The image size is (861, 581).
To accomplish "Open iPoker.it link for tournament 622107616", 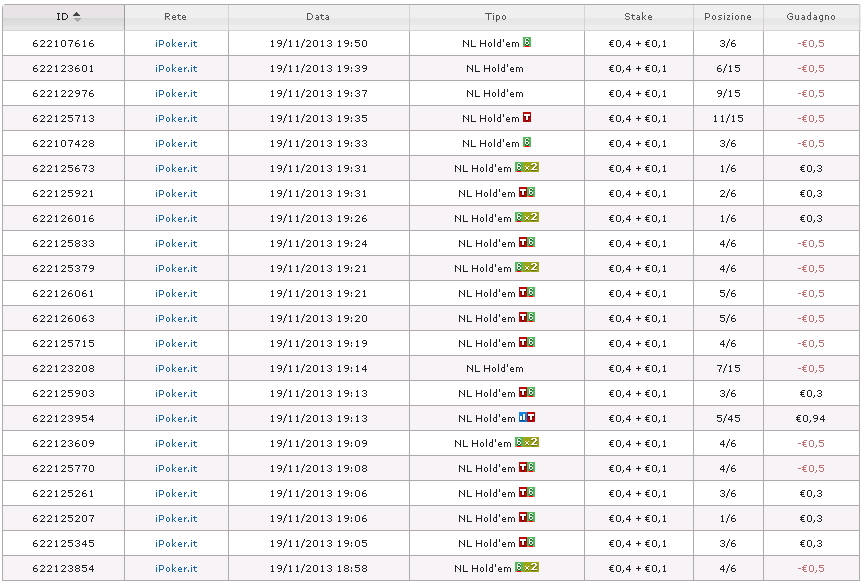I will (176, 43).
